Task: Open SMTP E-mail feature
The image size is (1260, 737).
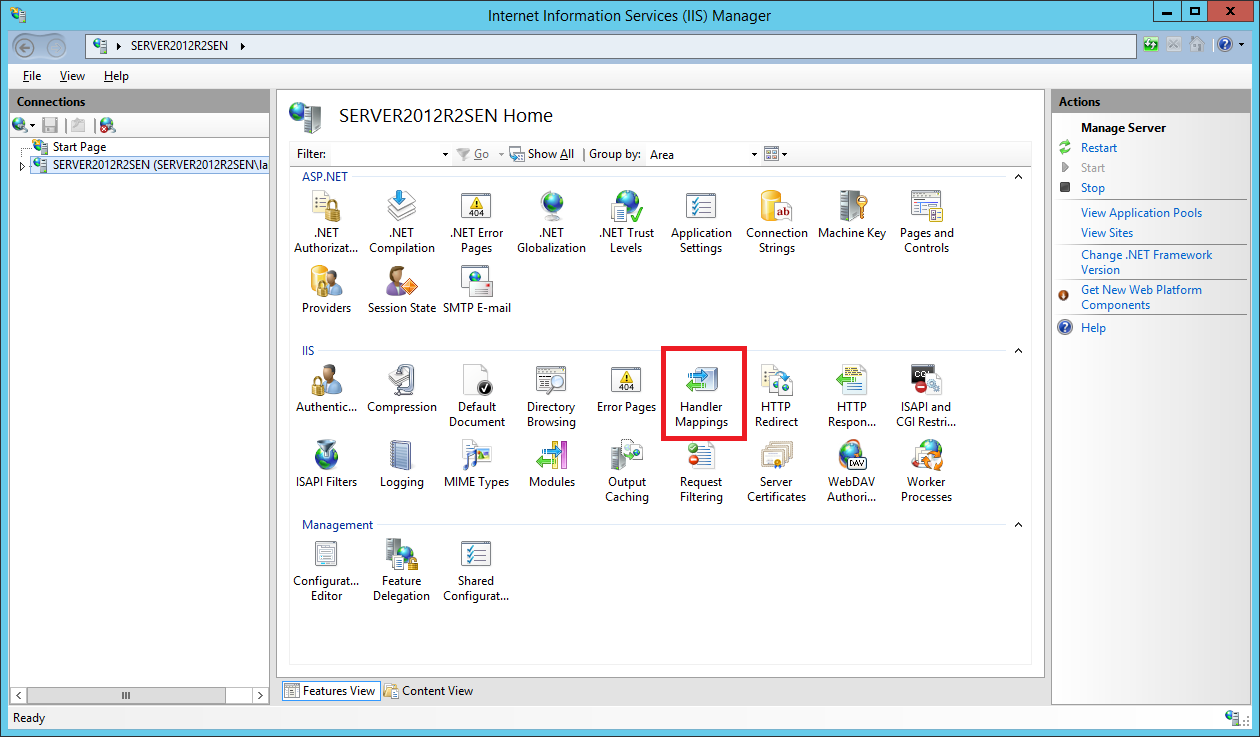Action: 477,290
